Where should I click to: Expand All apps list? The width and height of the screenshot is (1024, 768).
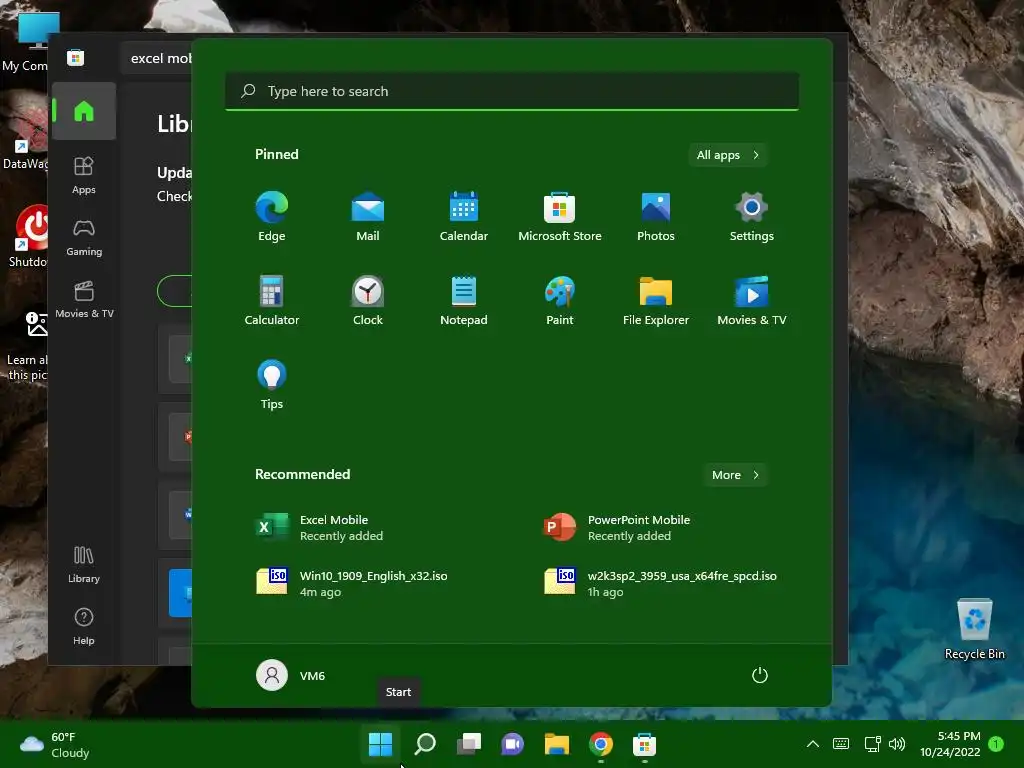point(727,155)
